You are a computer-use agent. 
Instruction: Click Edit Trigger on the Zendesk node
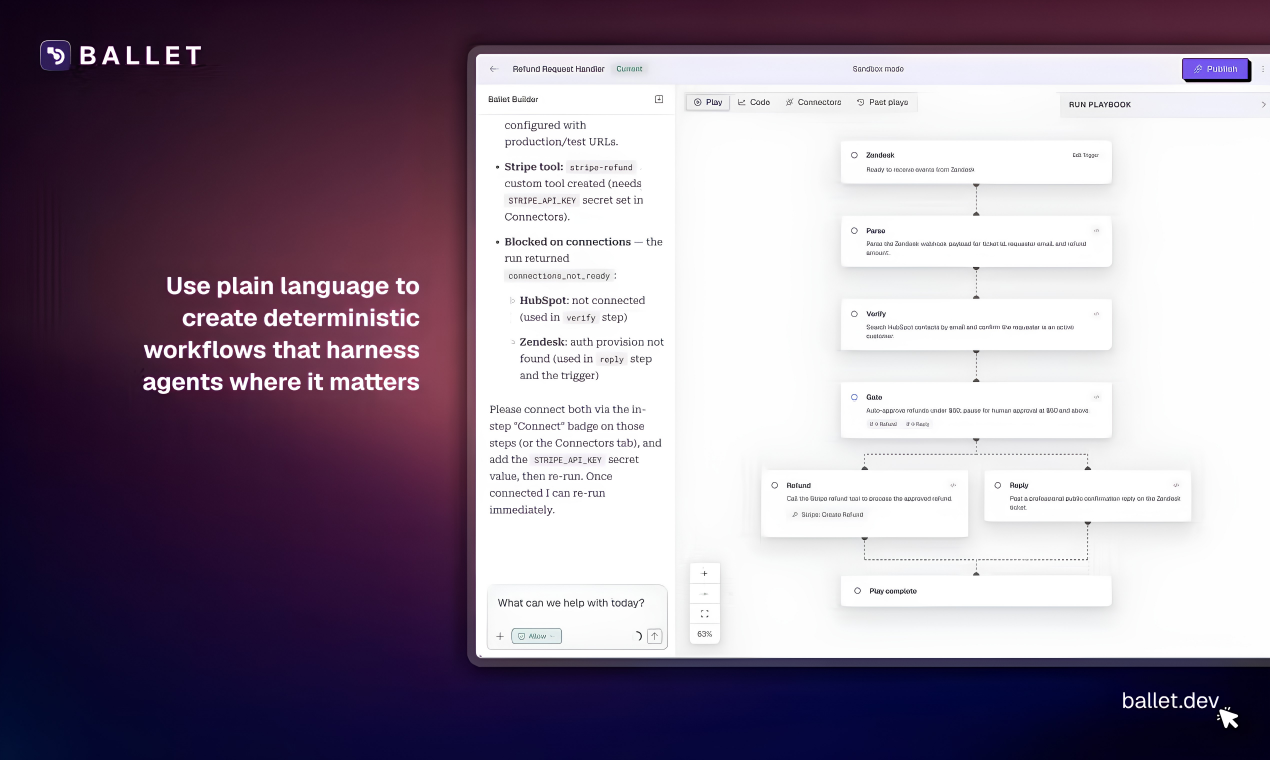1085,155
